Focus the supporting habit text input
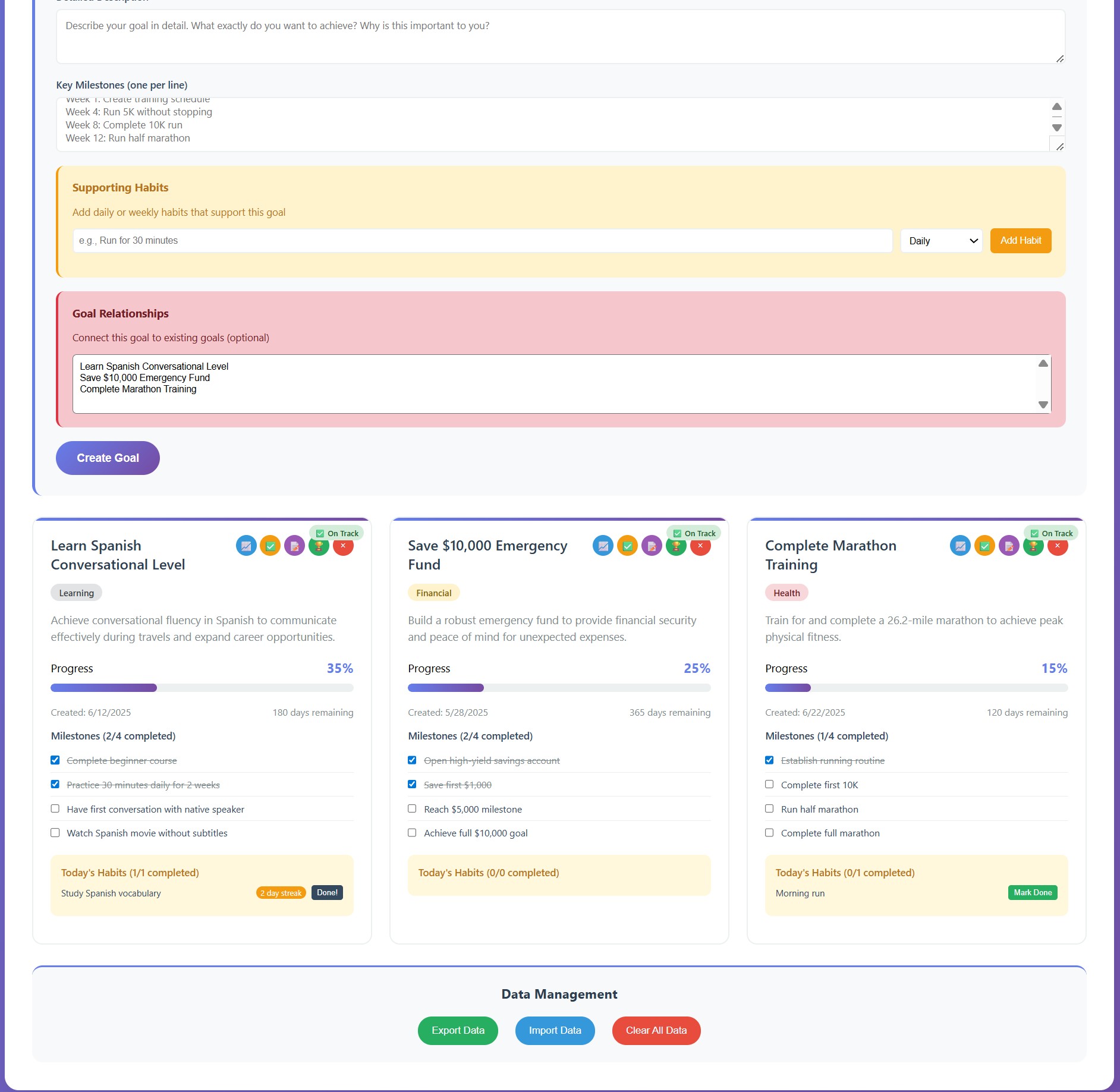The image size is (1120, 1092). click(x=482, y=241)
